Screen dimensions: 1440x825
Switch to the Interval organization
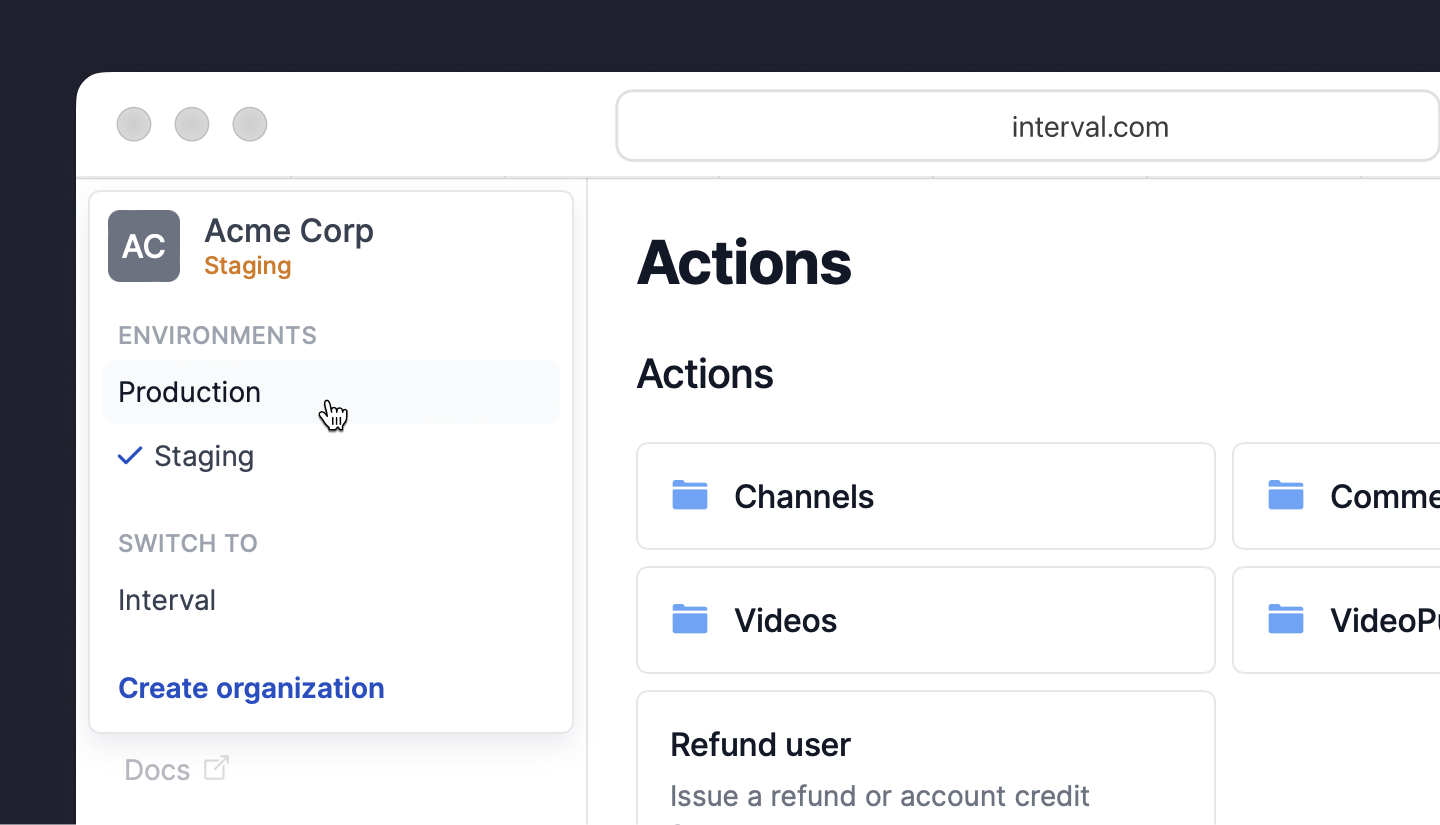click(166, 599)
